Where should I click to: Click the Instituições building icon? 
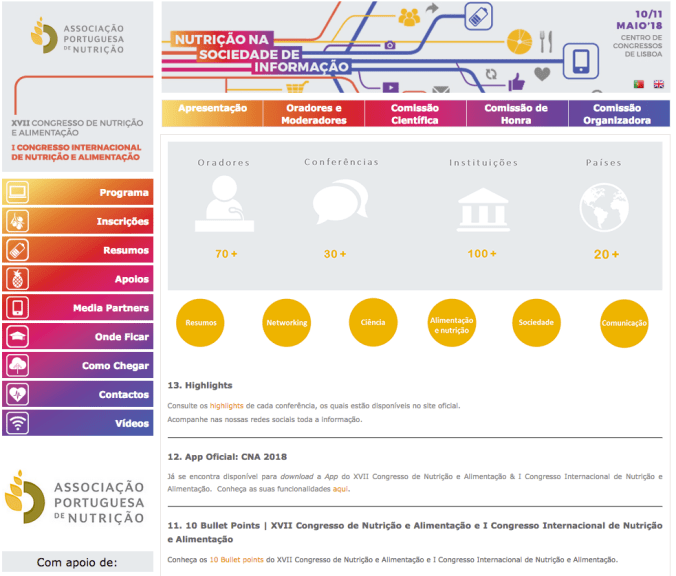click(481, 205)
